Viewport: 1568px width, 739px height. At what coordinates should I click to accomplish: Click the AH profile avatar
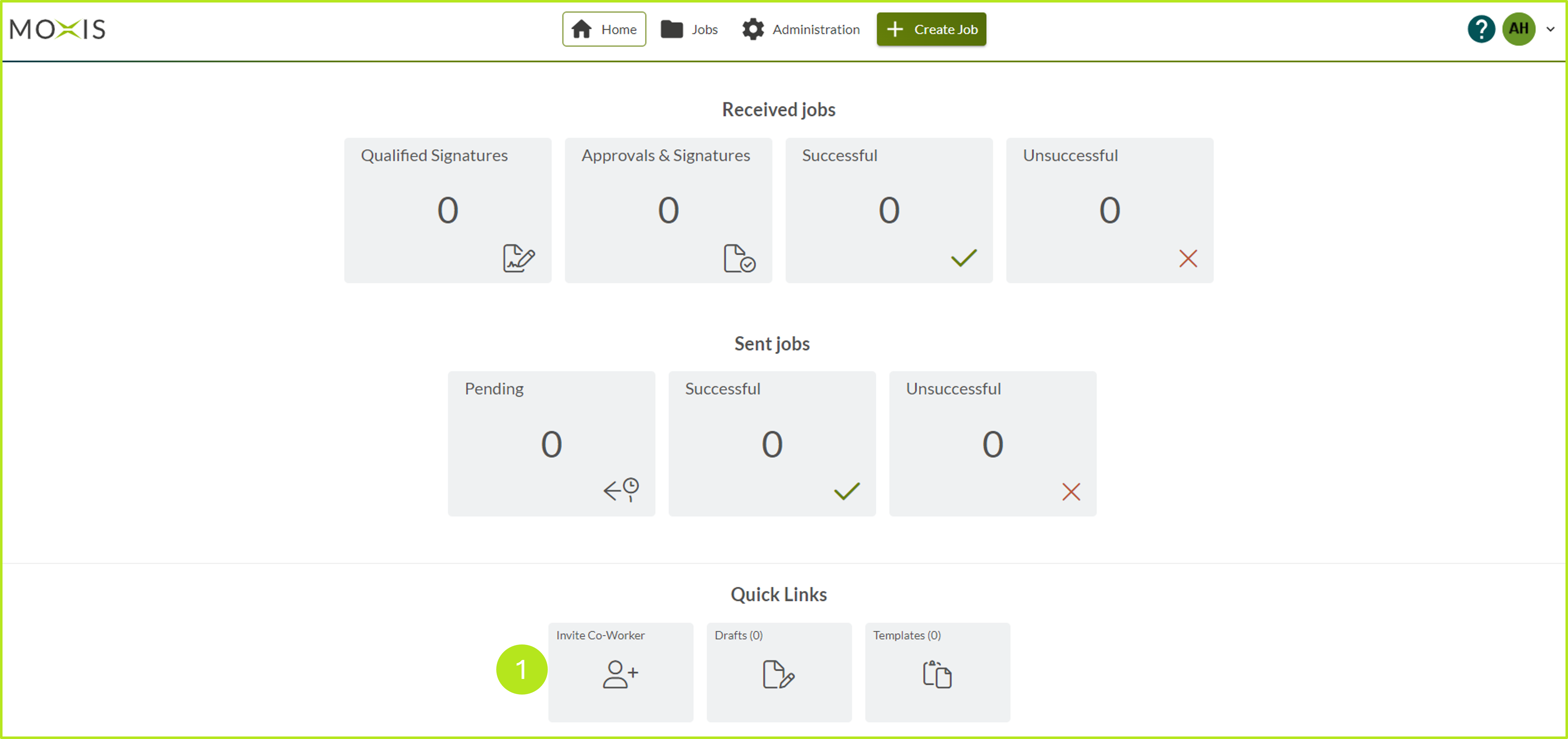pyautogui.click(x=1519, y=29)
